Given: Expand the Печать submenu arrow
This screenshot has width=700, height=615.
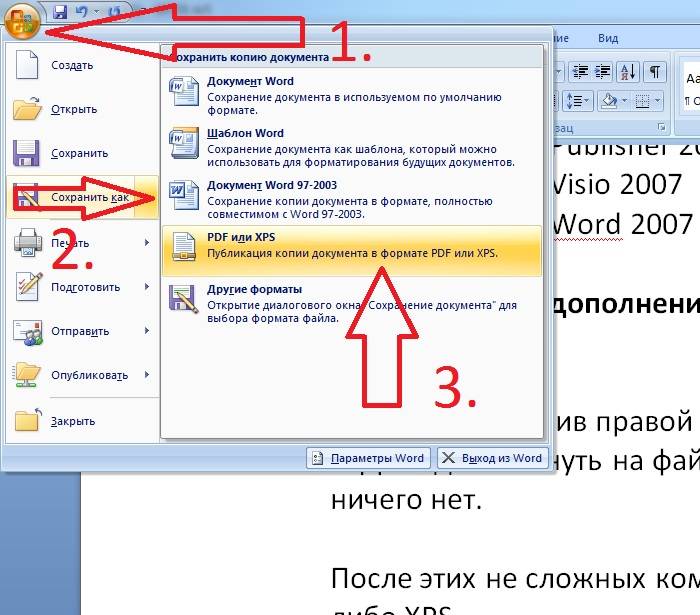Looking at the screenshot, I should 147,243.
